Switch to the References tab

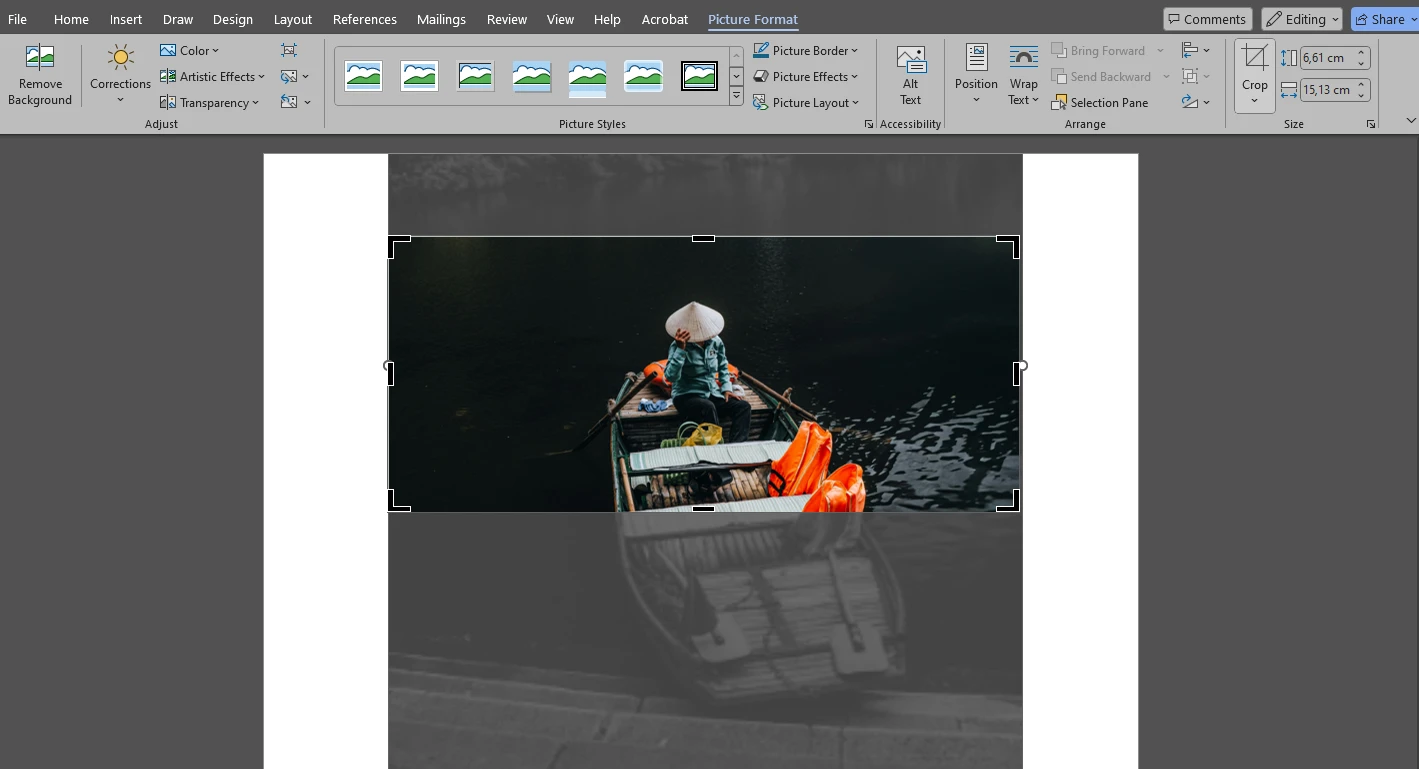(x=365, y=19)
